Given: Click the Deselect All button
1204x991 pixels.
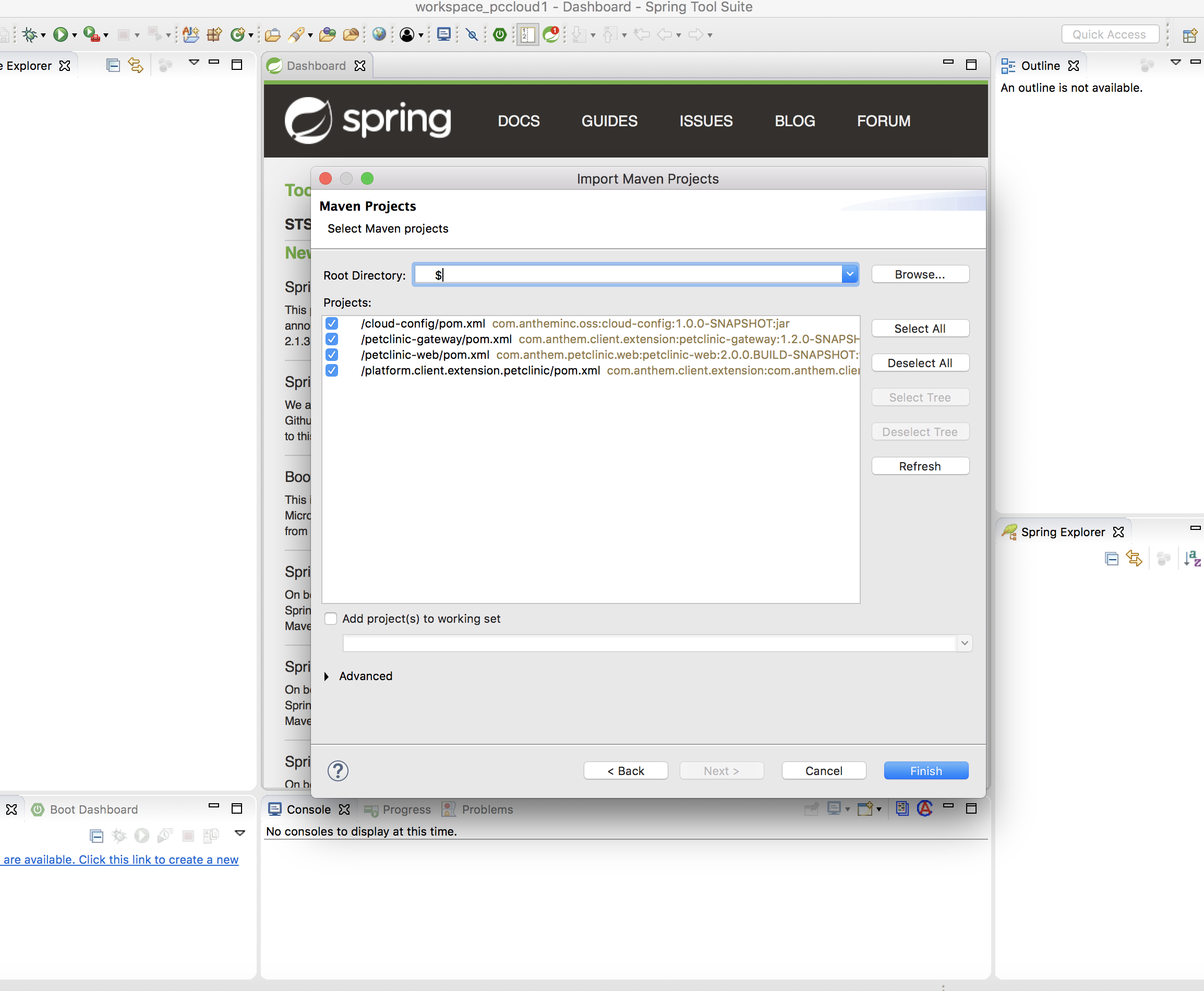Looking at the screenshot, I should click(920, 363).
